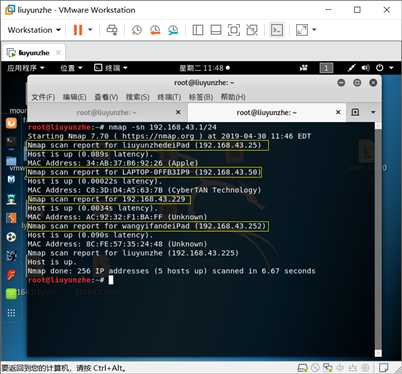Show all applications grid
This screenshot has width=402, height=374.
[11, 313]
